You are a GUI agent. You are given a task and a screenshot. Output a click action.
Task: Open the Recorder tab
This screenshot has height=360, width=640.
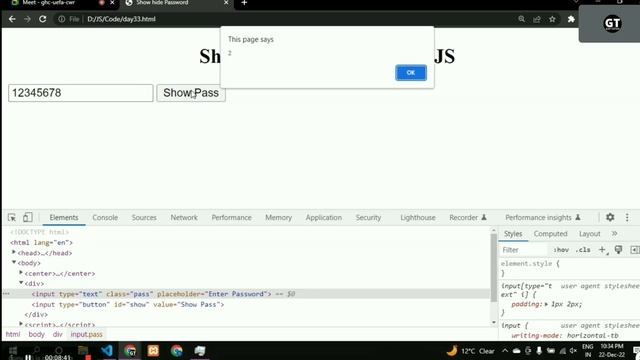(468, 218)
